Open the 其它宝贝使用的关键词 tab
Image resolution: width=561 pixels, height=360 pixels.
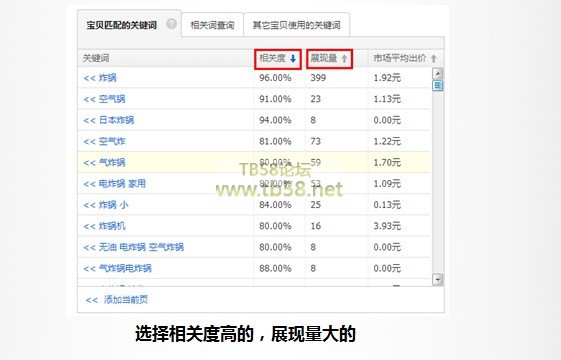297,25
